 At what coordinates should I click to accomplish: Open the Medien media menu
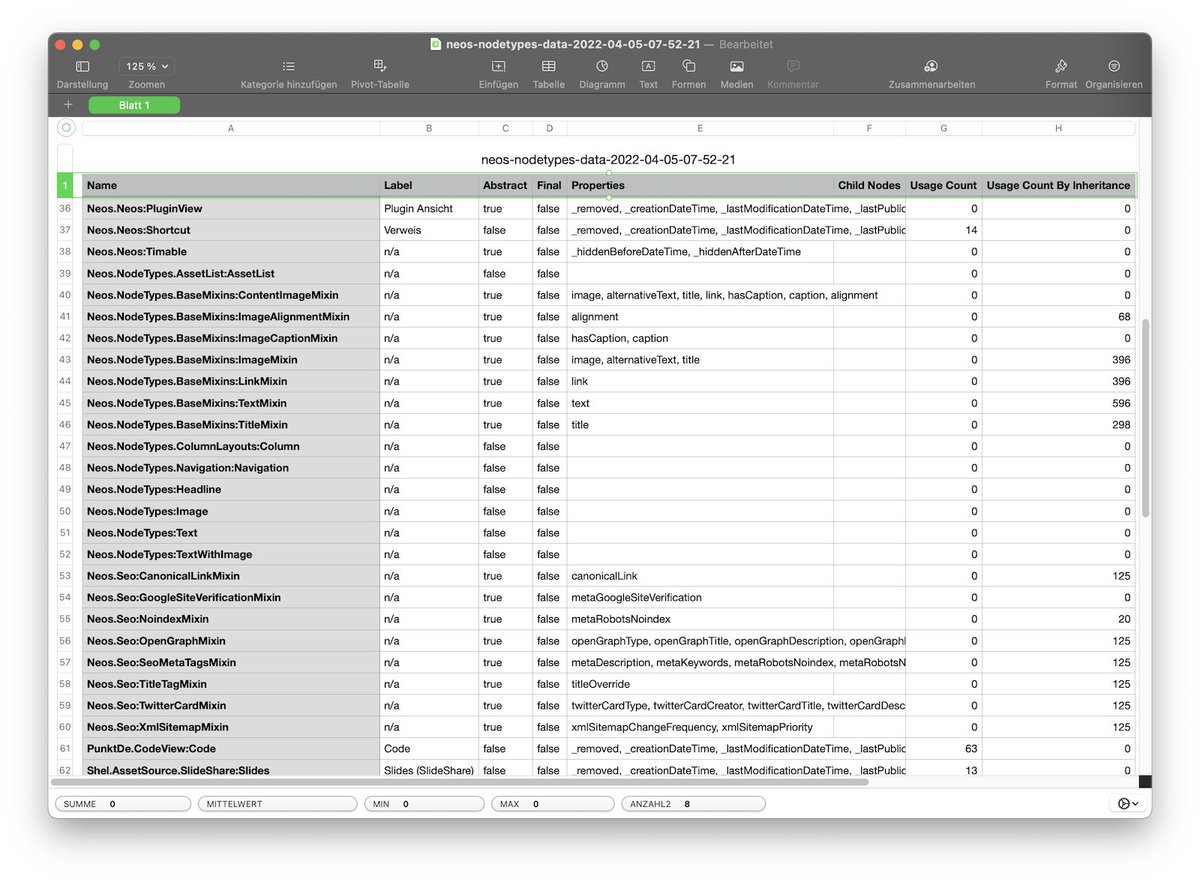tap(737, 66)
